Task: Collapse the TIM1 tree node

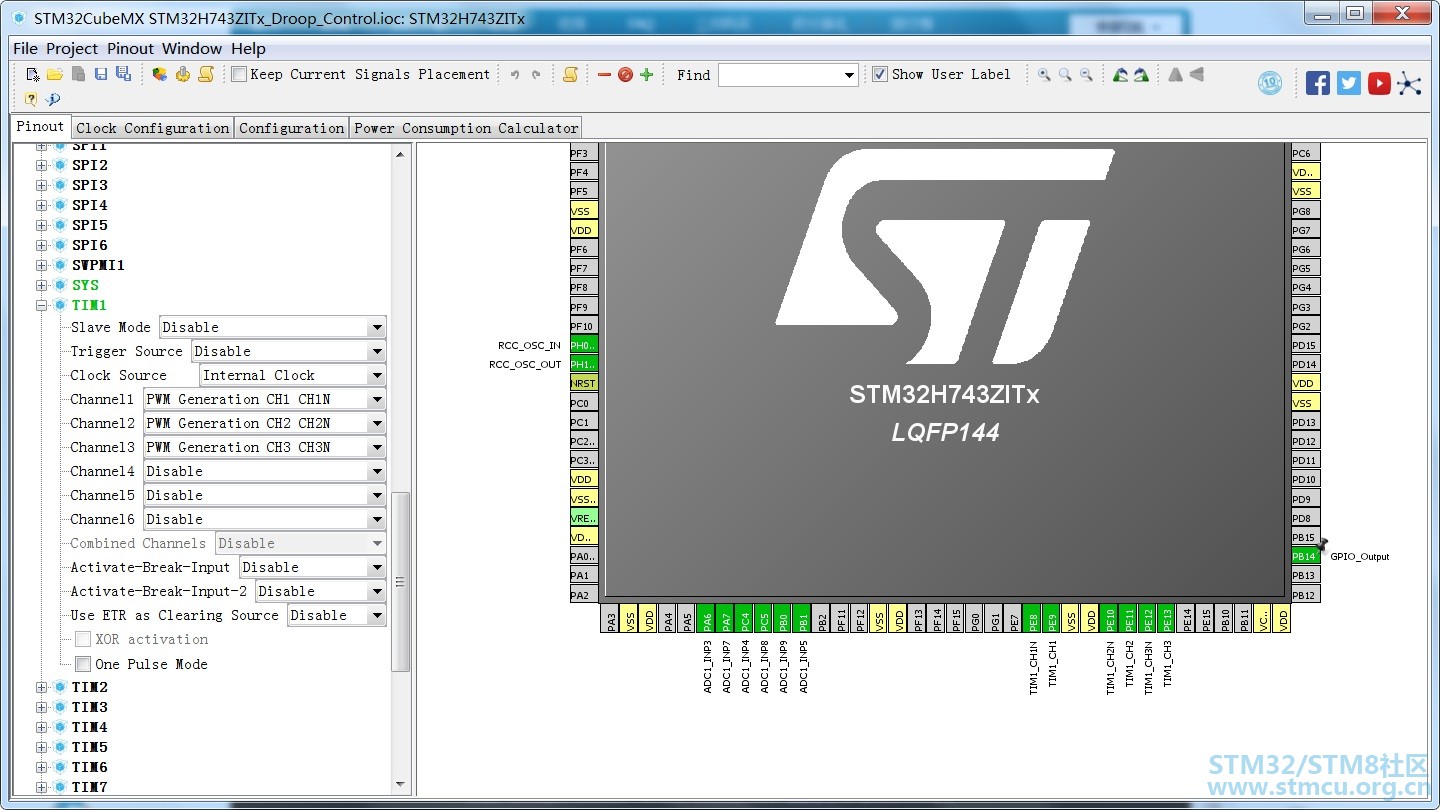Action: [x=42, y=305]
